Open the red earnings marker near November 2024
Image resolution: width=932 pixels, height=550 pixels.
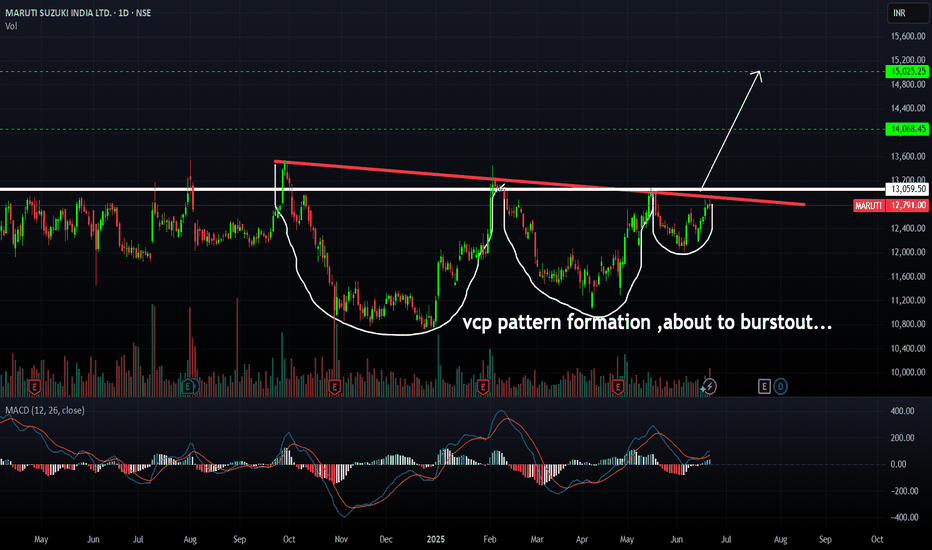coord(334,388)
